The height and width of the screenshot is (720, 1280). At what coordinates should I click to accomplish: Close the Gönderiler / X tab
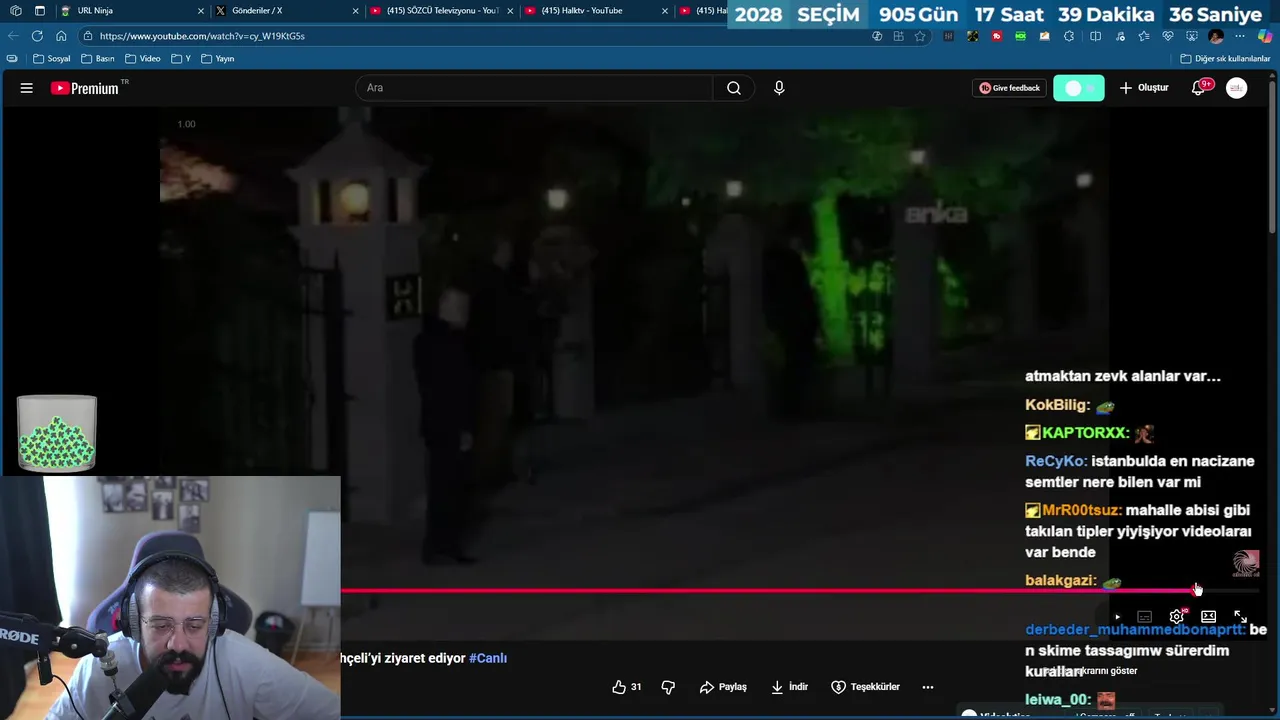point(355,11)
